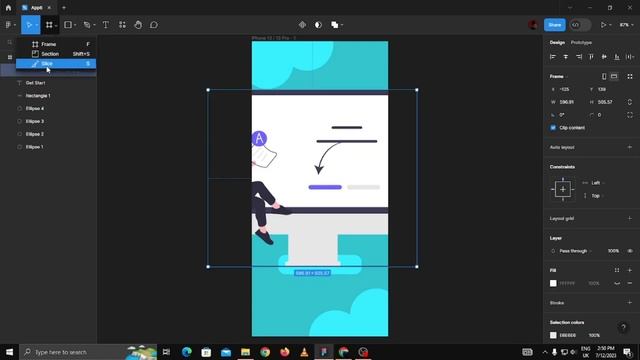
Task: Click the Present play button
Action: point(603,25)
